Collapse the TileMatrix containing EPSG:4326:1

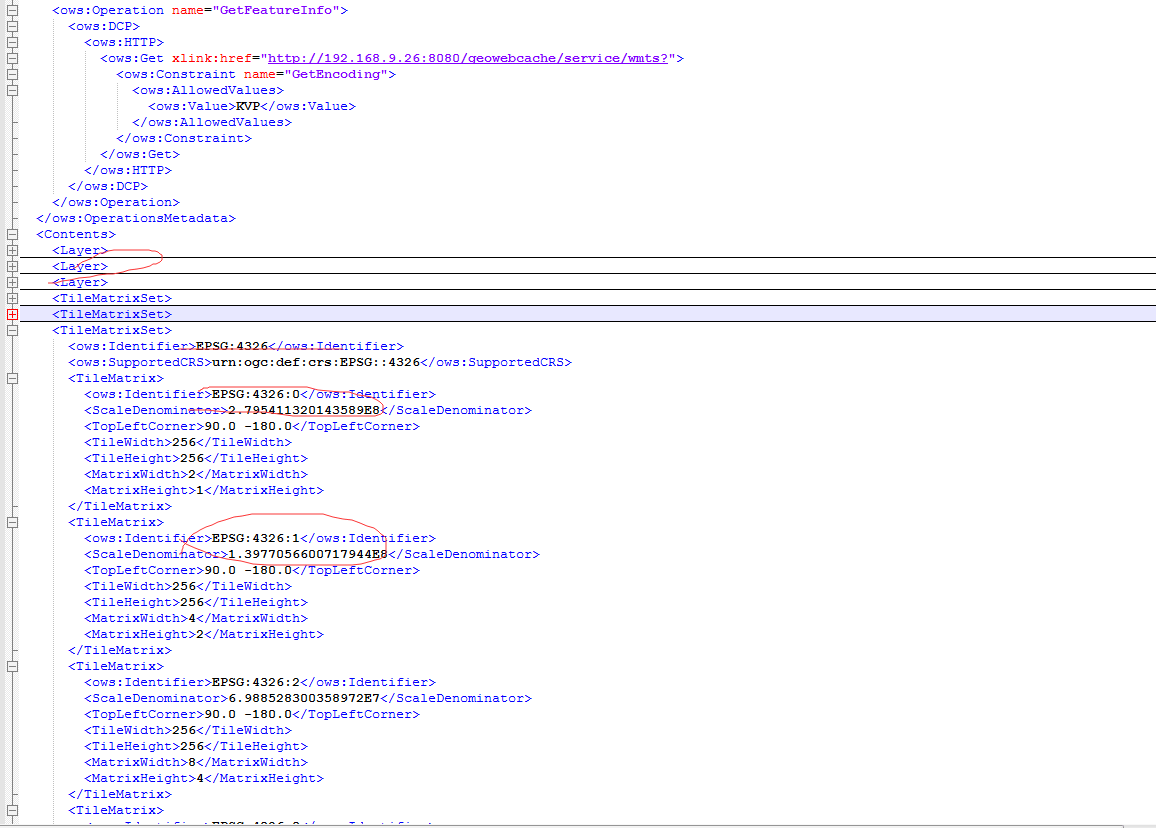[x=12, y=522]
